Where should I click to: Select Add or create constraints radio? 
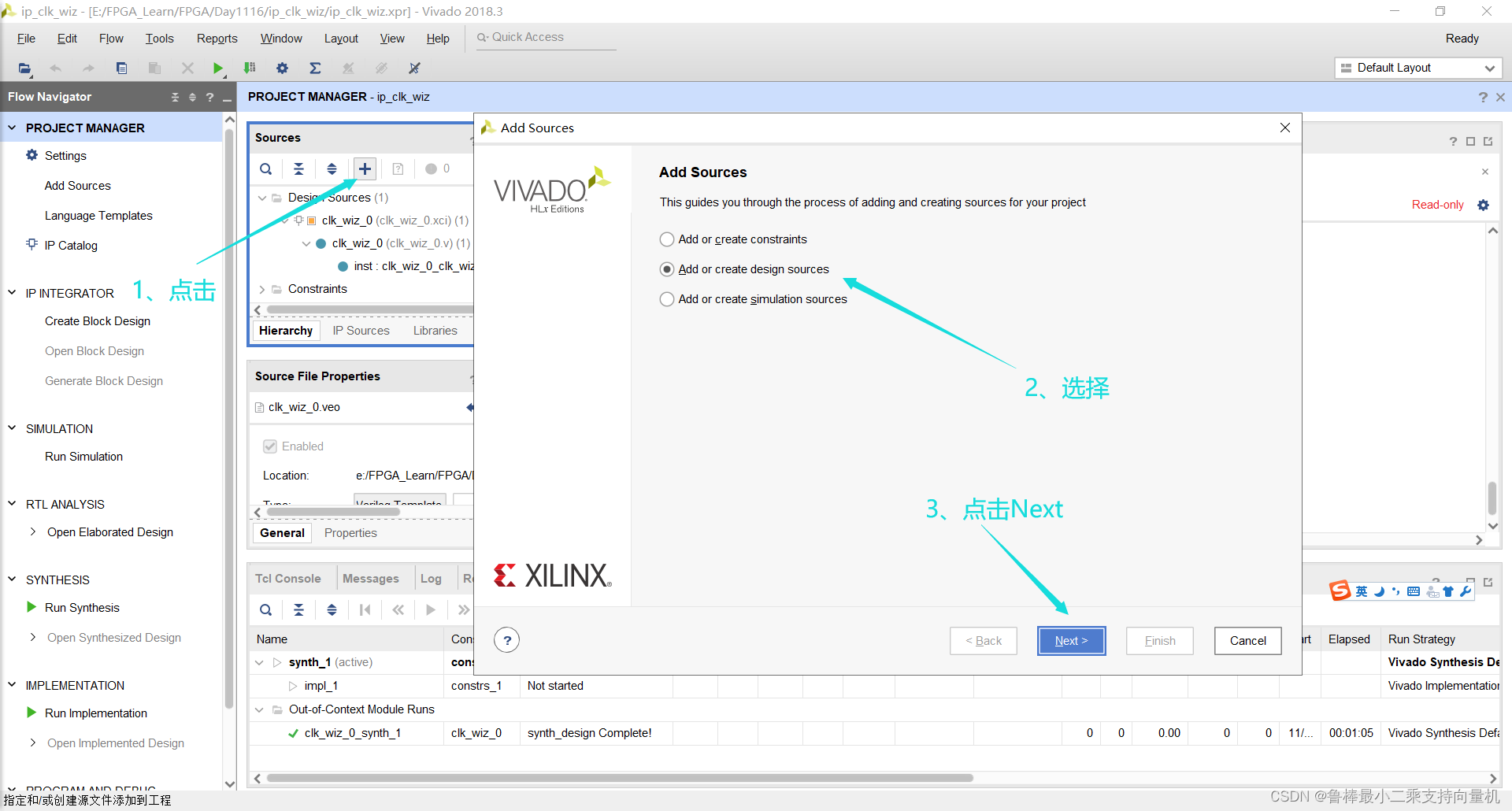[667, 239]
